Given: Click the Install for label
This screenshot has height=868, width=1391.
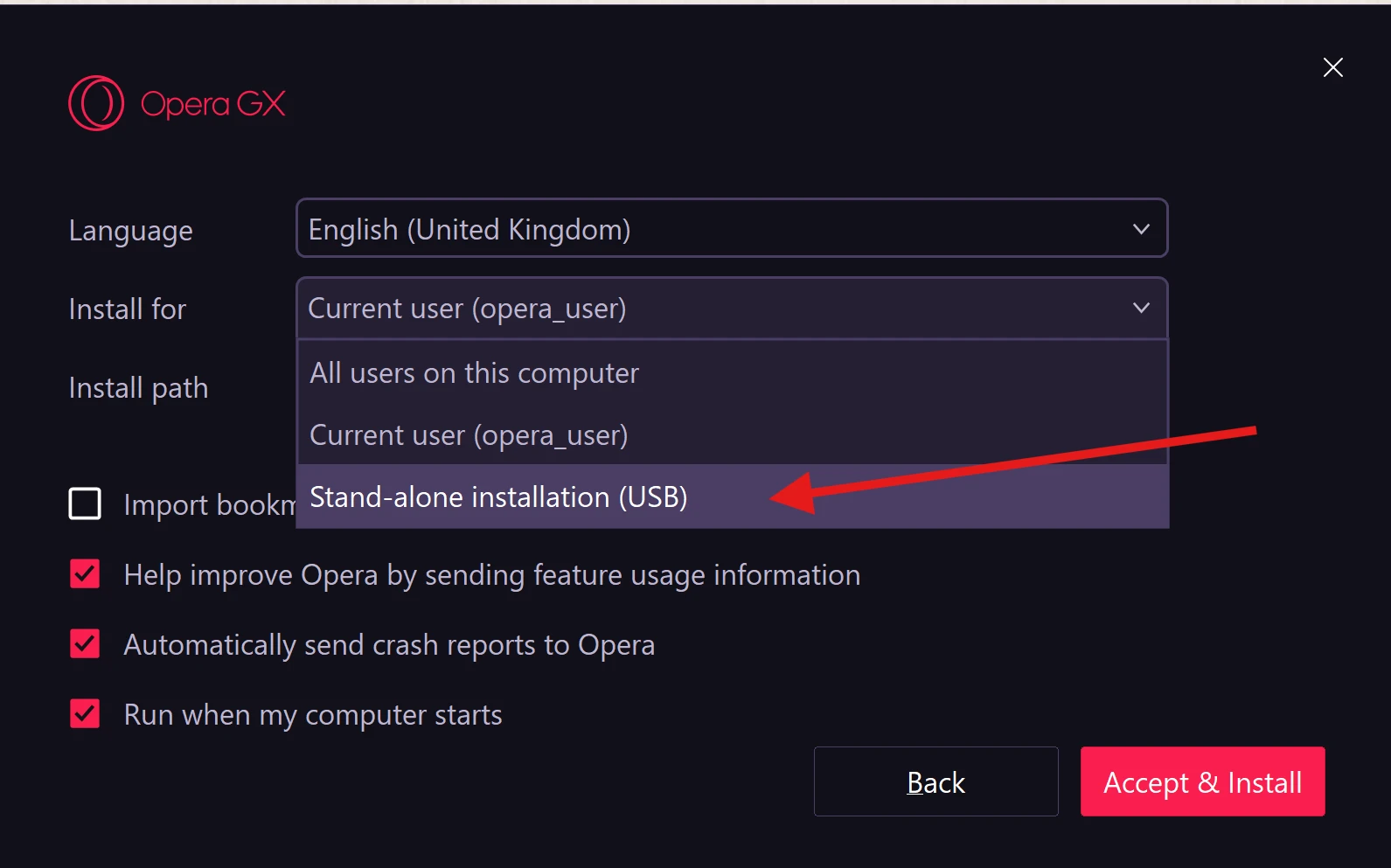Looking at the screenshot, I should point(127,309).
